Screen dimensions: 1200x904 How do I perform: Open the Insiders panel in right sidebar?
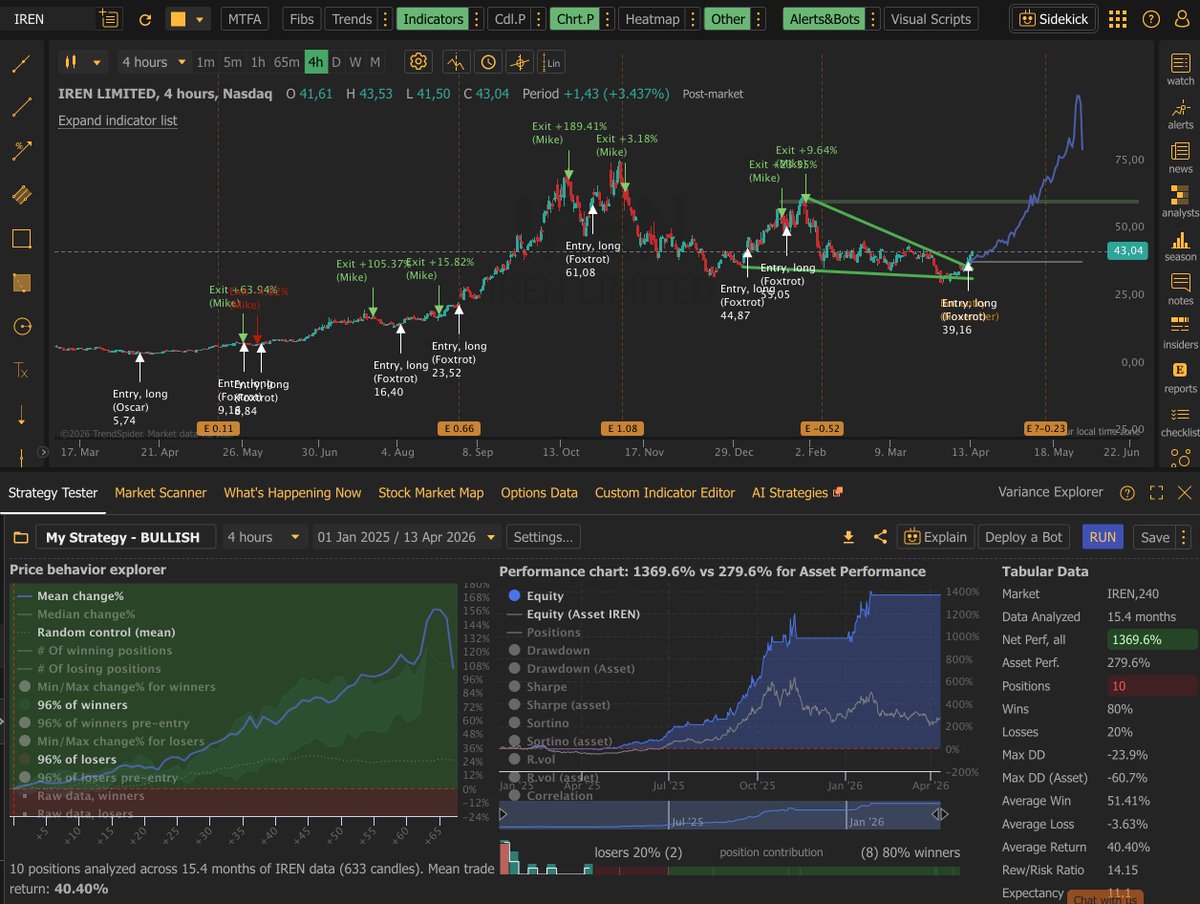click(x=1180, y=330)
